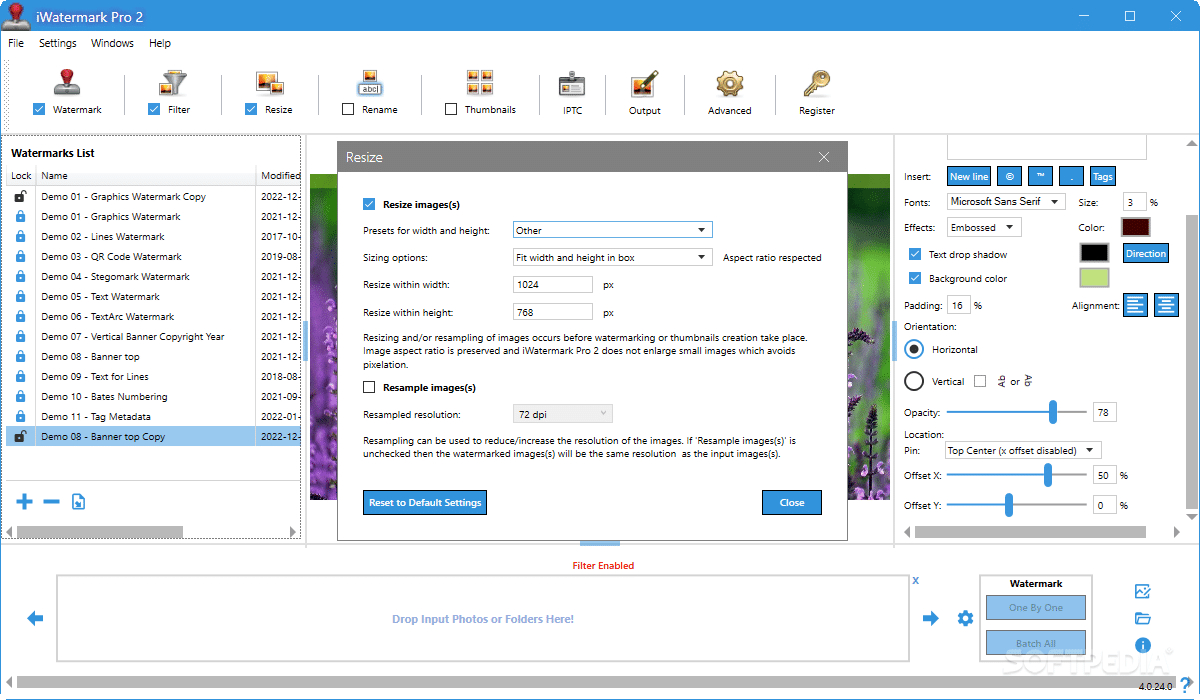Click the green background color swatch

pos(1094,278)
